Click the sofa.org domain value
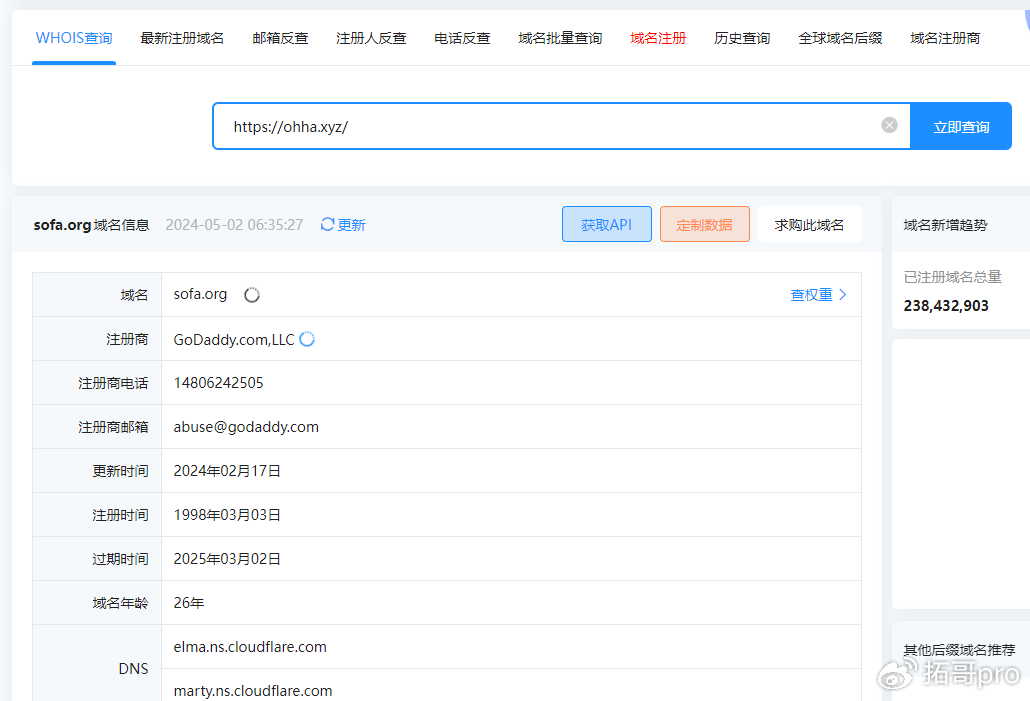The image size is (1030, 701). pyautogui.click(x=200, y=294)
